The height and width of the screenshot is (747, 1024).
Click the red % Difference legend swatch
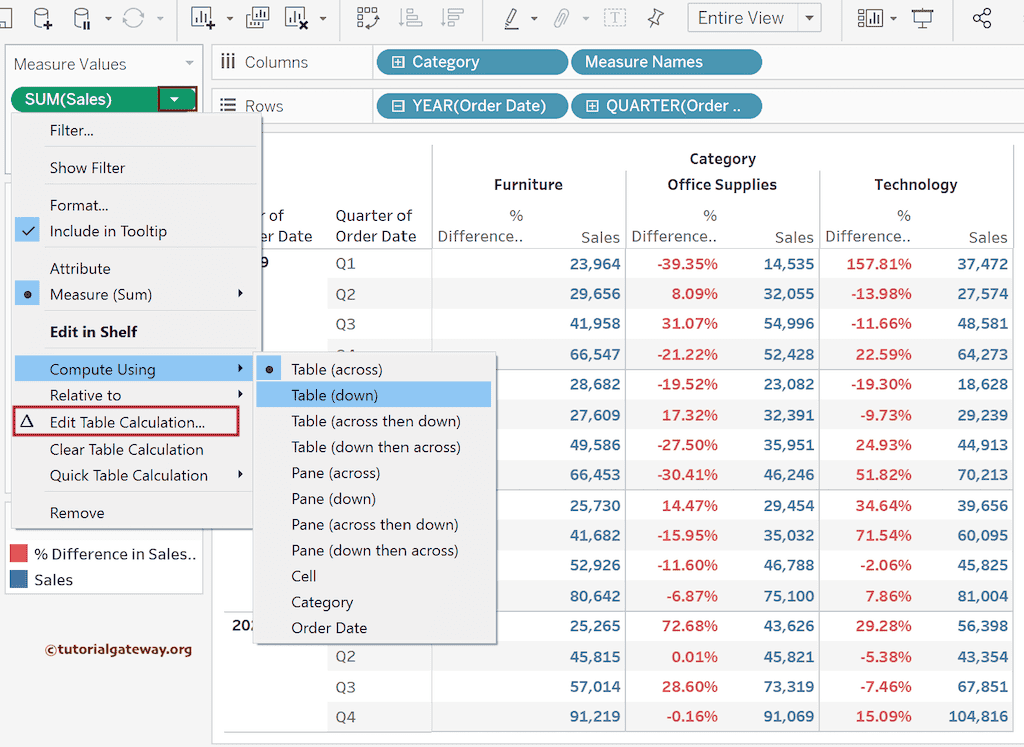[x=18, y=554]
